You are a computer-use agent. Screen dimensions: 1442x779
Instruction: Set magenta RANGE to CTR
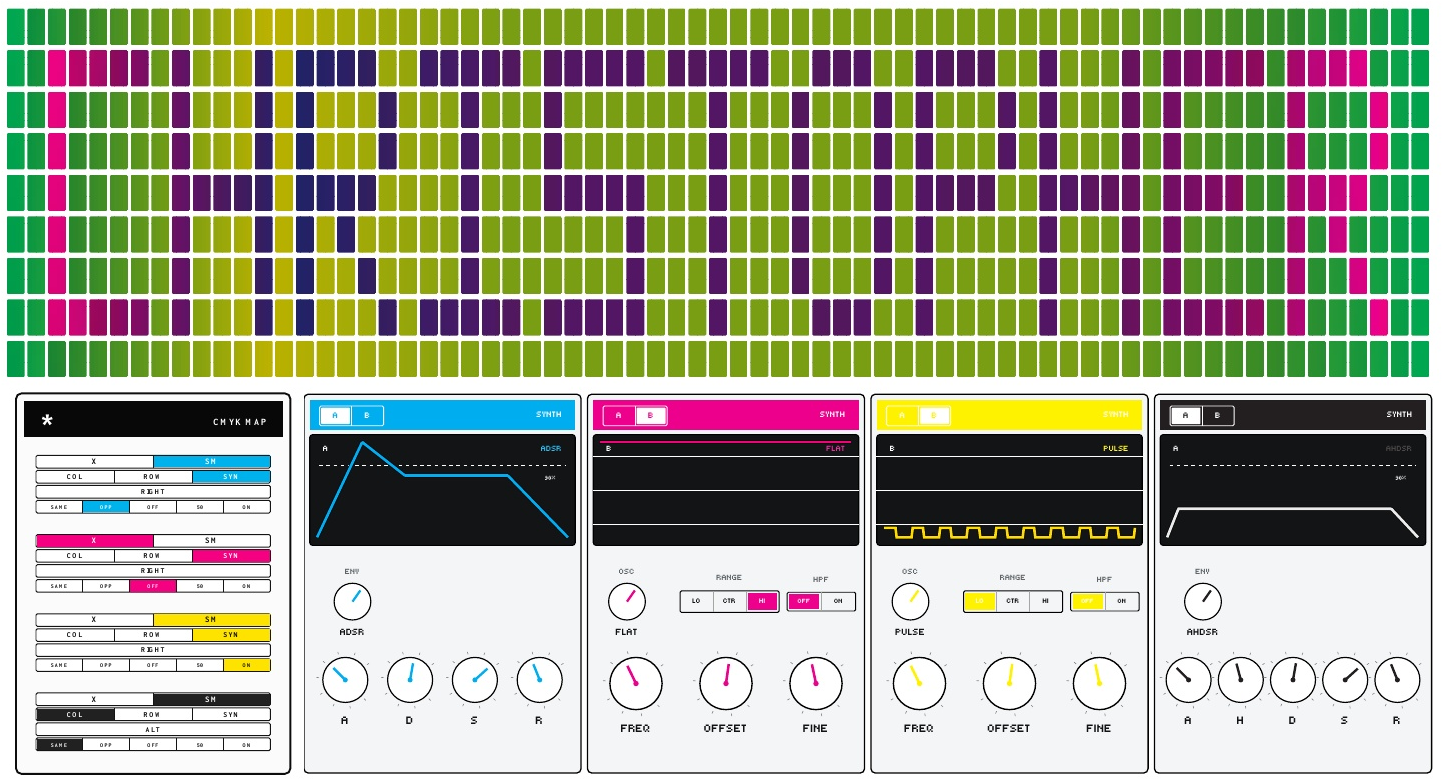pos(729,601)
